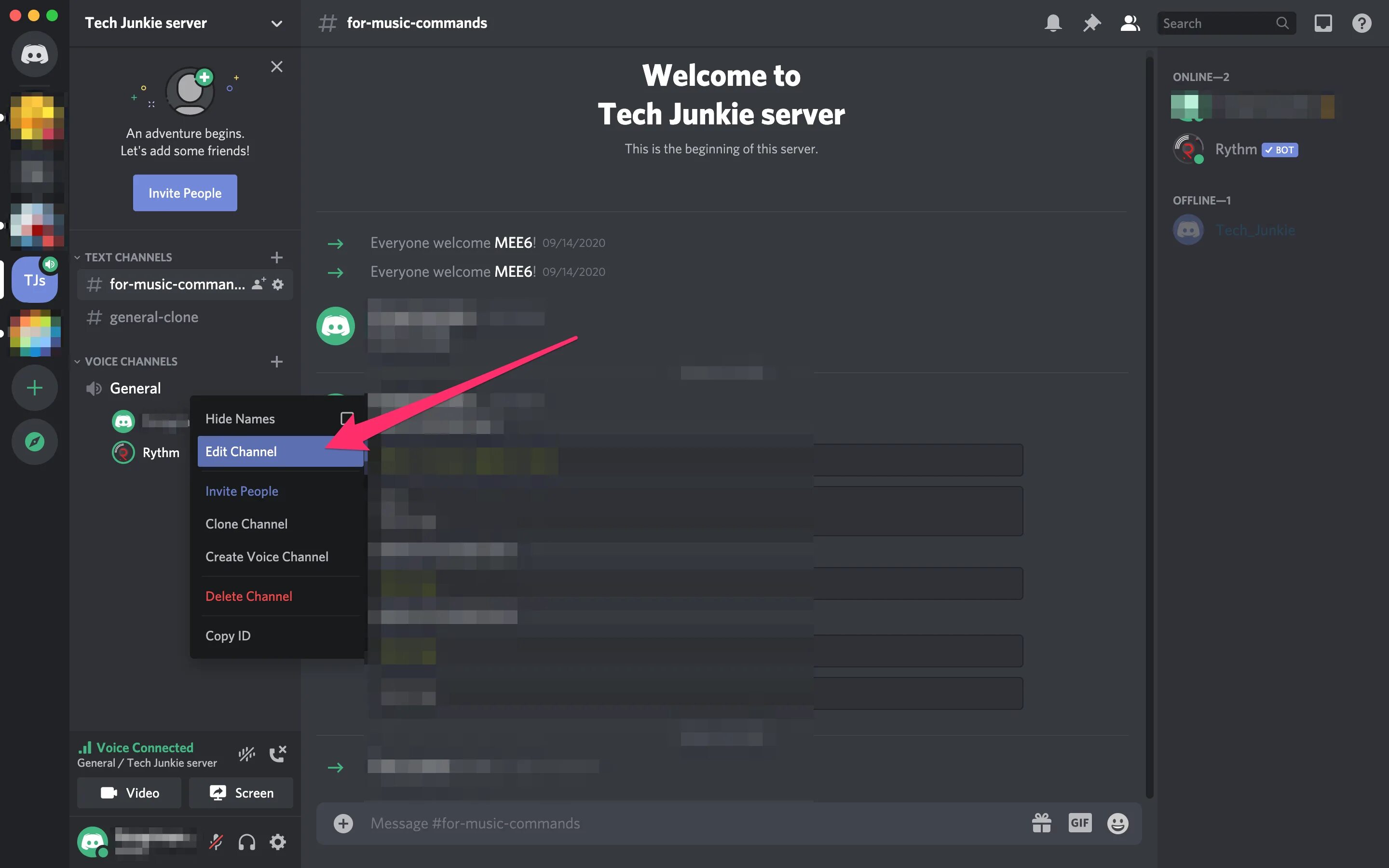Select Edit Channel from context menu
1389x868 pixels.
241,451
